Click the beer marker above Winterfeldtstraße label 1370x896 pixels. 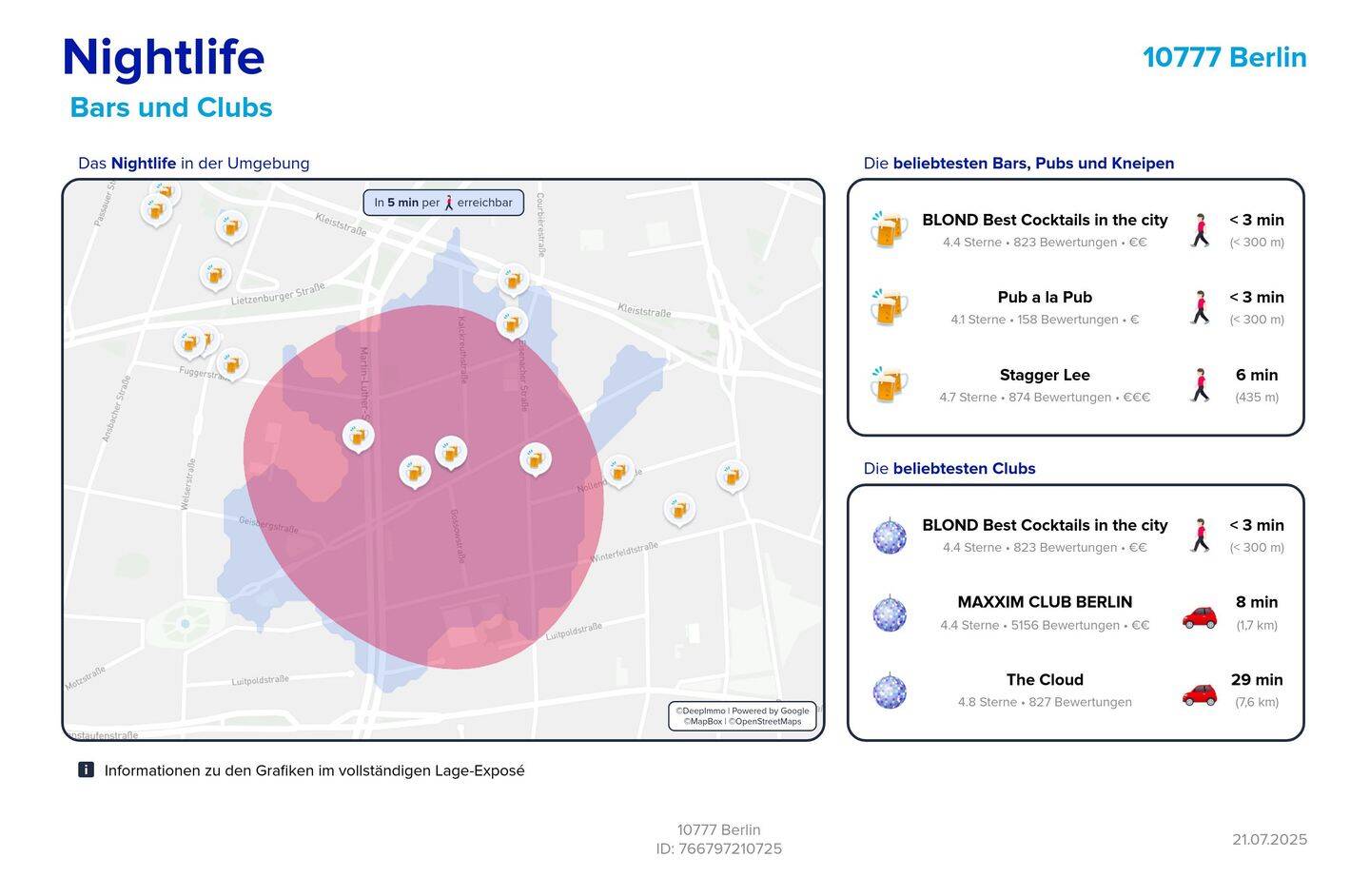click(x=678, y=508)
